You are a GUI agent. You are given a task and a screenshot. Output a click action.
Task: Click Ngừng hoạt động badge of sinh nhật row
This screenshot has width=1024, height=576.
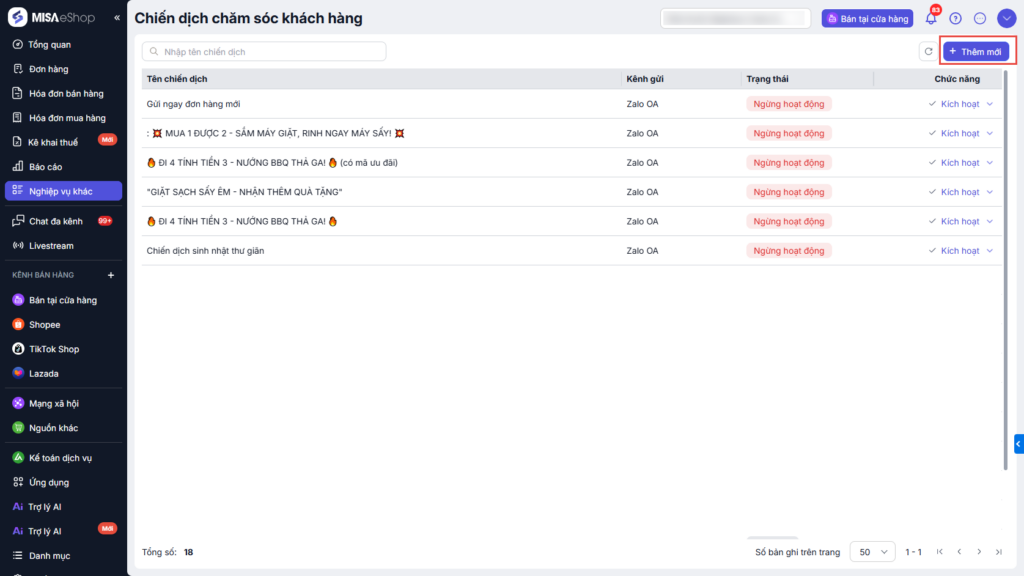[789, 251]
